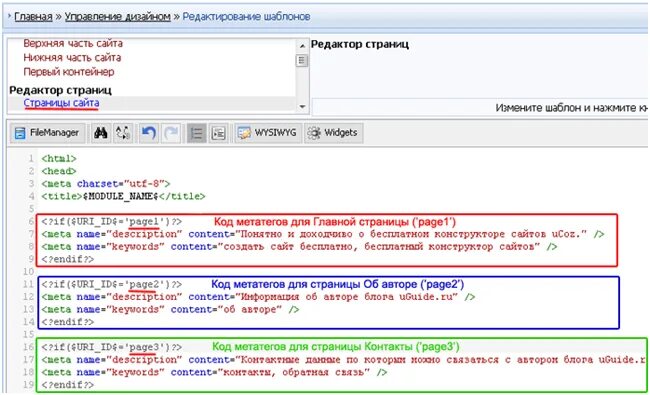This screenshot has height=395, width=650.
Task: Place cursor on the <html> code line
Action: pos(59,159)
